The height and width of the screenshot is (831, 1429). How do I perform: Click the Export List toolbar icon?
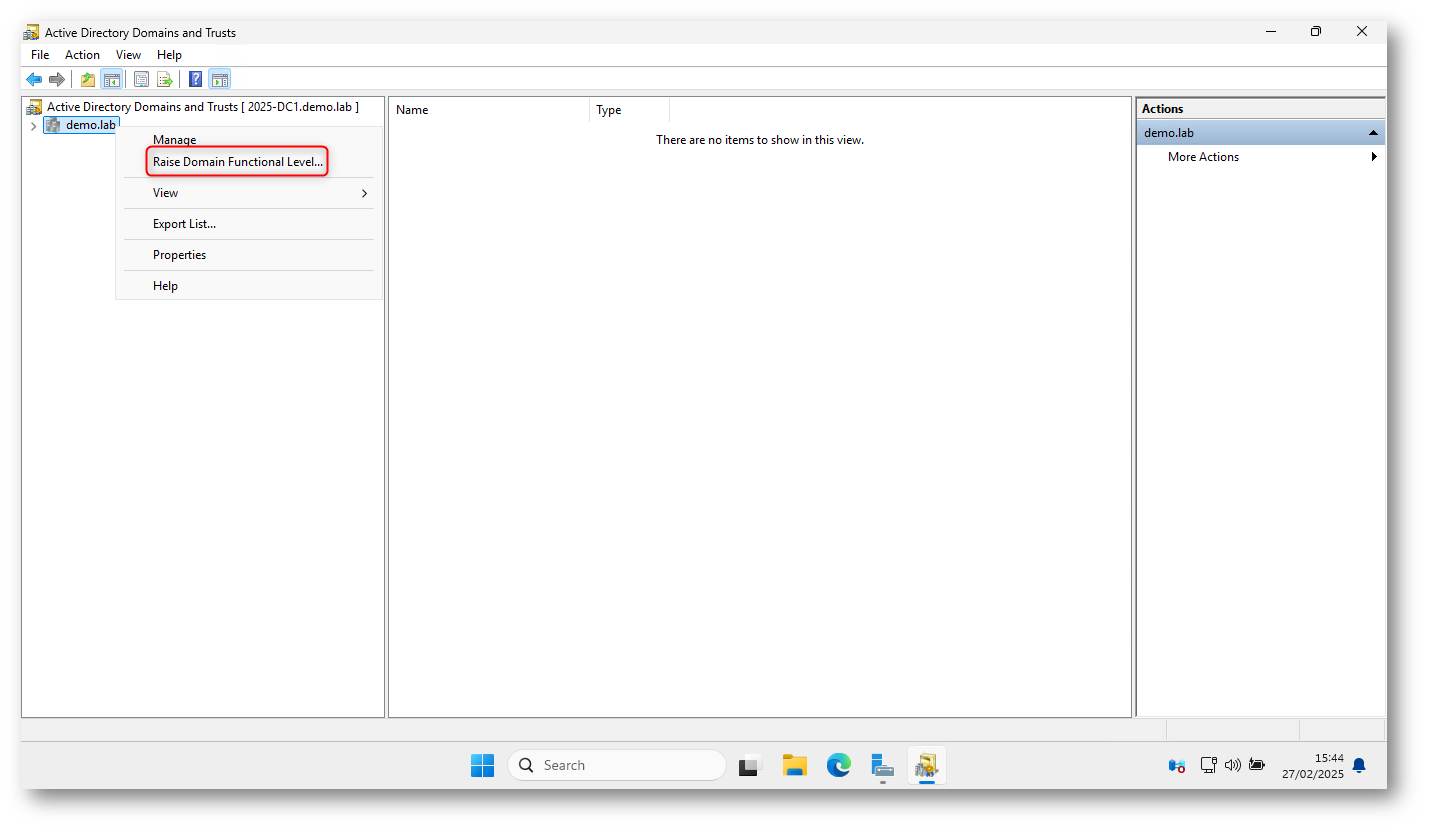165,79
